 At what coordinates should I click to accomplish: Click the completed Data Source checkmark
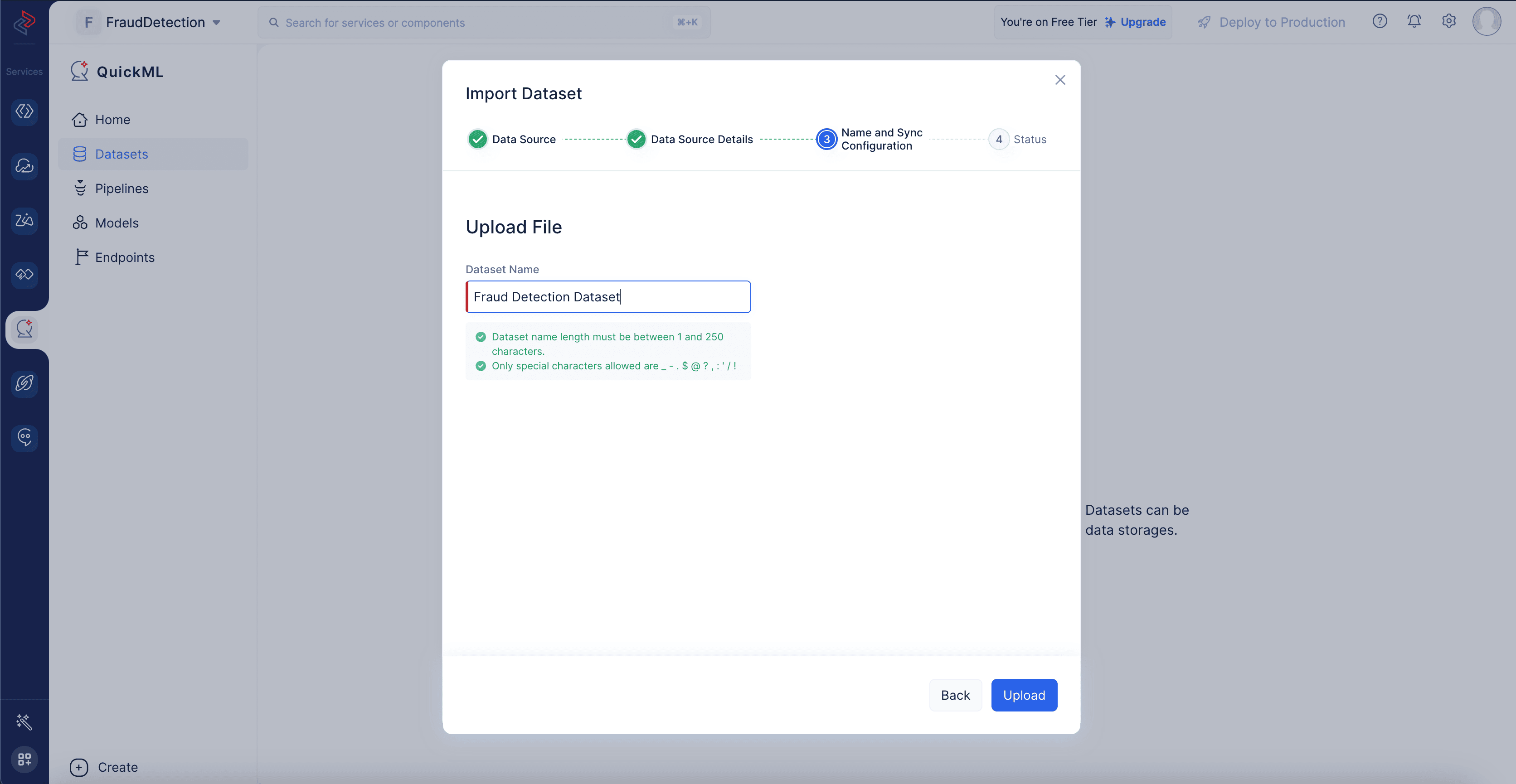(477, 139)
